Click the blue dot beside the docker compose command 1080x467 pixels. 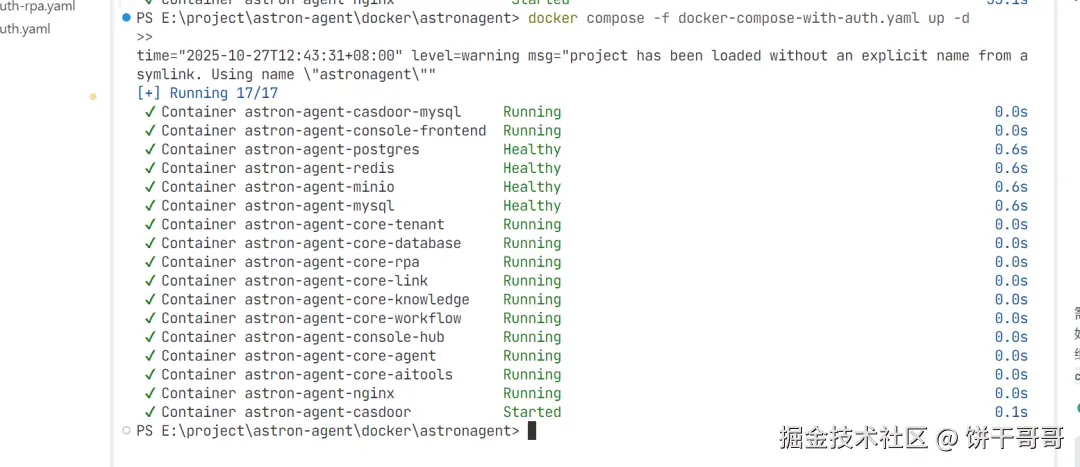point(125,18)
